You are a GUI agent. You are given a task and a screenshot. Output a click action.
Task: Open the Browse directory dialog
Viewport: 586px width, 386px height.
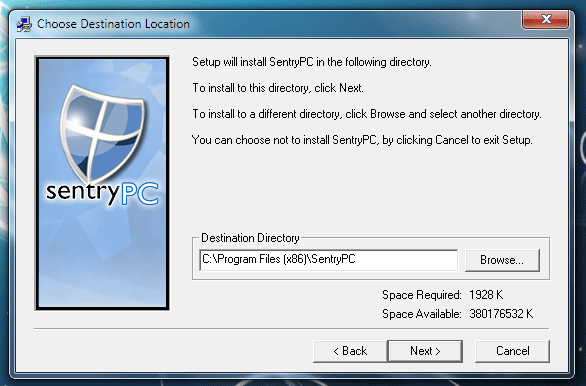(502, 260)
